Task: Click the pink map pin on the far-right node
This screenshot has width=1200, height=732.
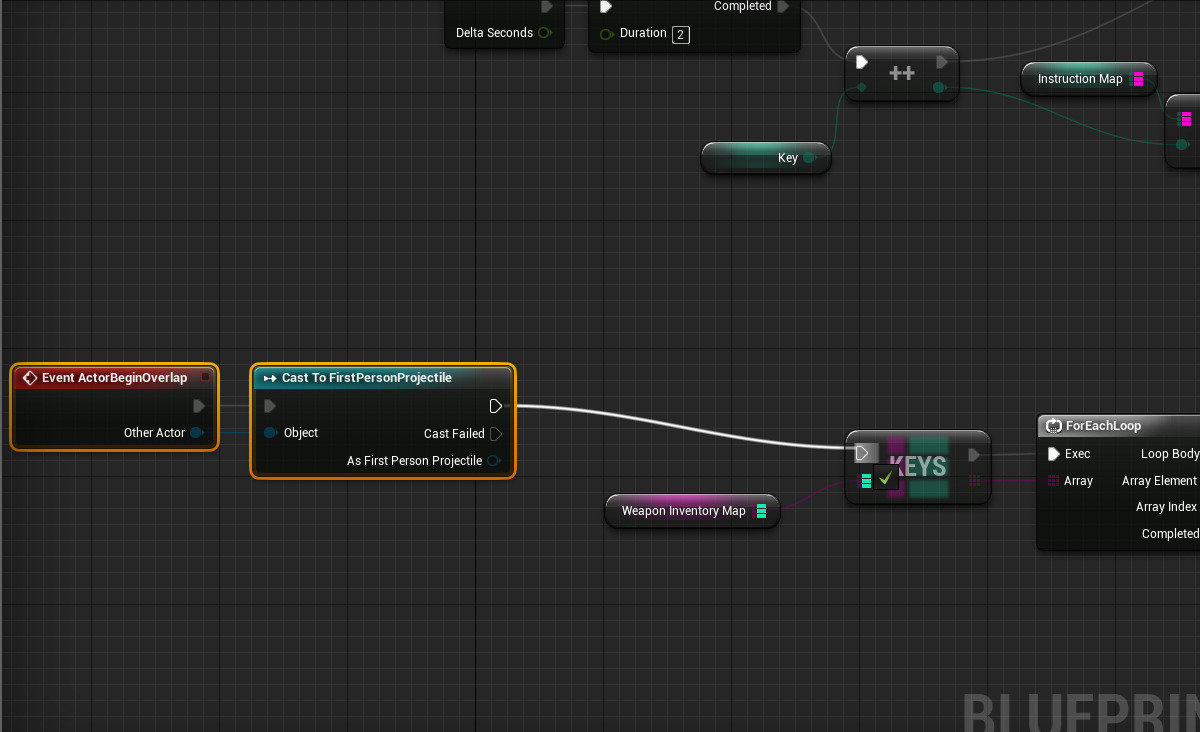Action: pyautogui.click(x=1185, y=118)
